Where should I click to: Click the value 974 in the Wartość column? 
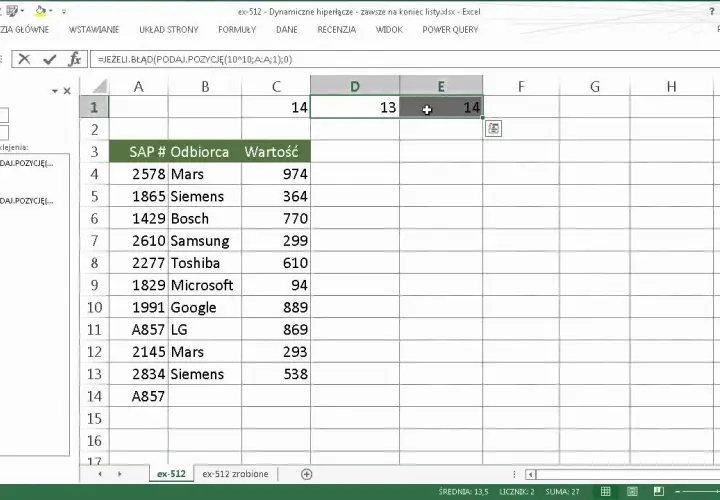[x=276, y=174]
